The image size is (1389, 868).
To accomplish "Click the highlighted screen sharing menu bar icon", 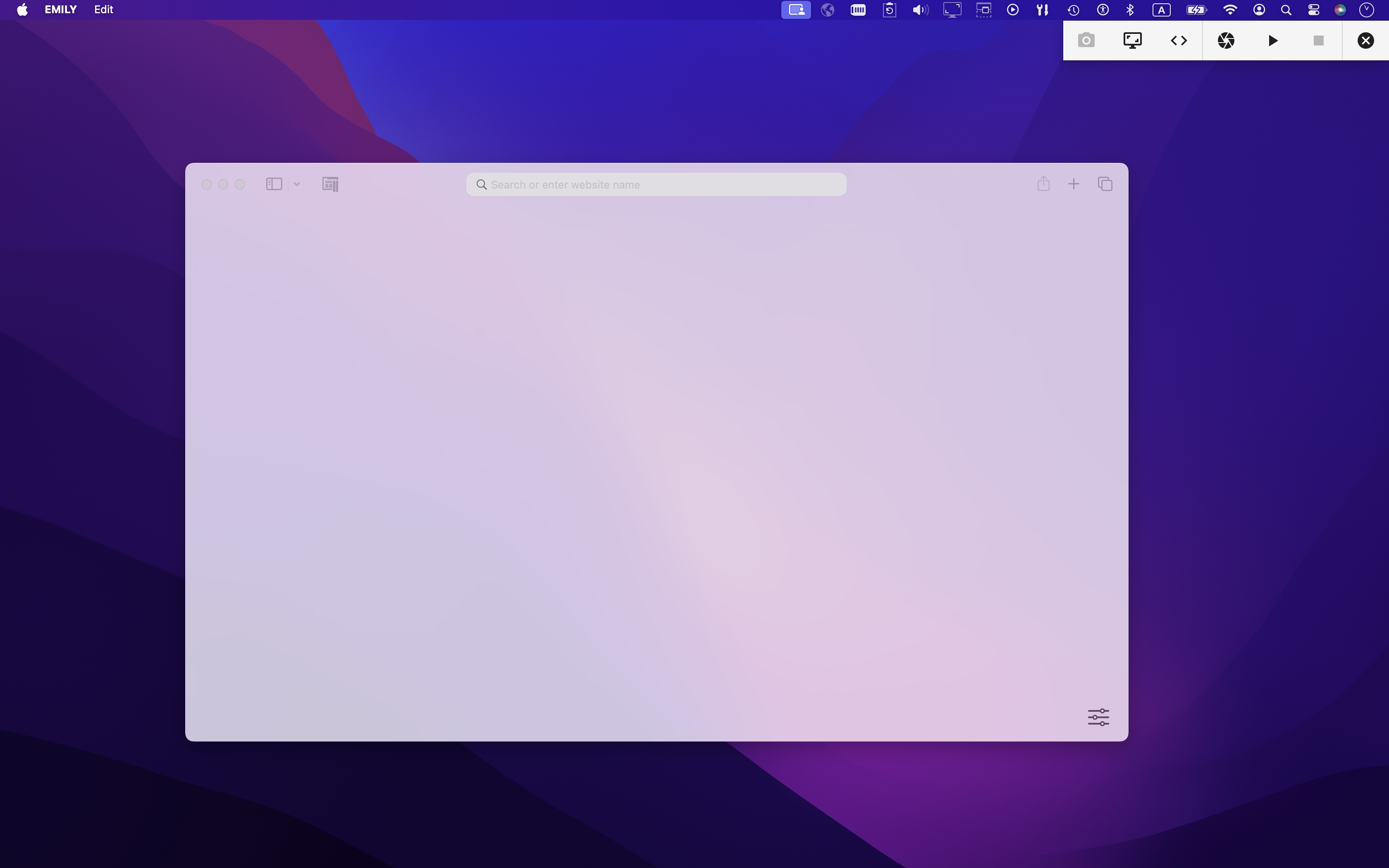I will coord(796,10).
